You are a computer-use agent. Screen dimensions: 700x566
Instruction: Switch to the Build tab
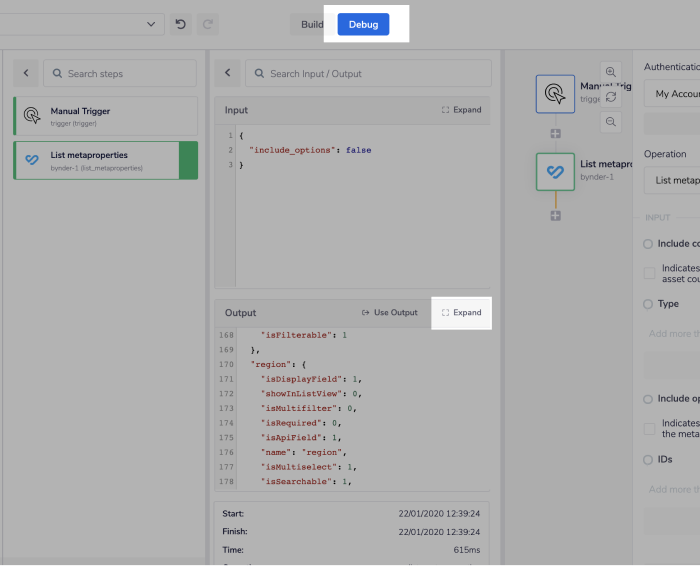(312, 24)
